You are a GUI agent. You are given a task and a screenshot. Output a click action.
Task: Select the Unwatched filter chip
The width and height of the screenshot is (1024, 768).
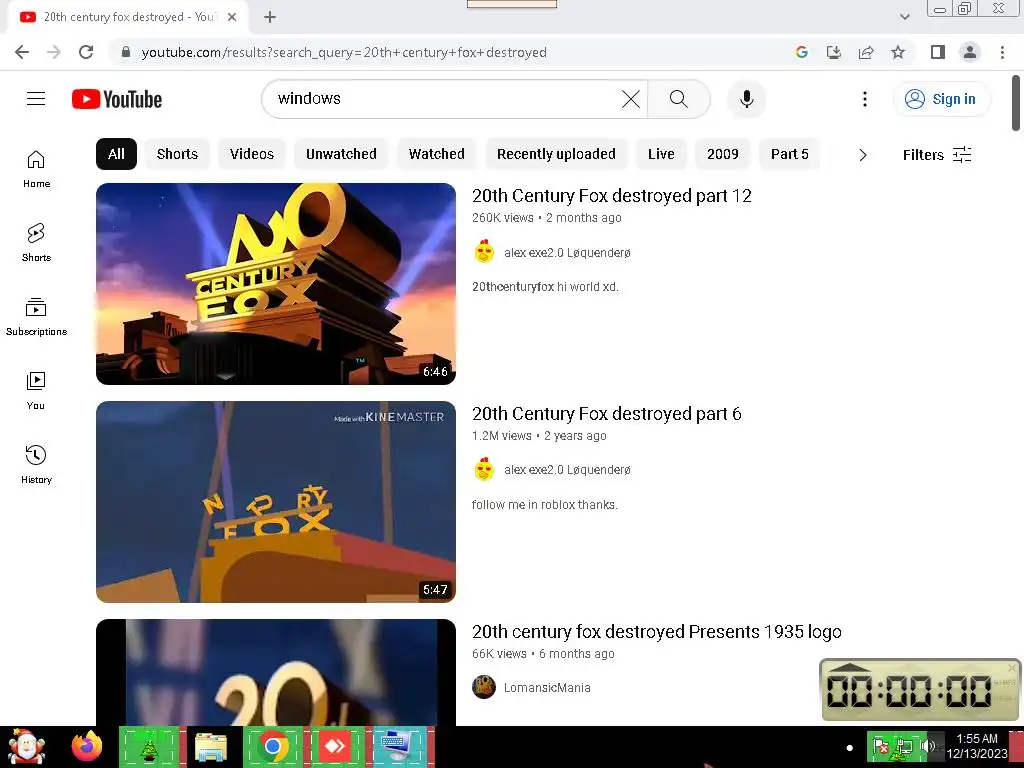[341, 154]
